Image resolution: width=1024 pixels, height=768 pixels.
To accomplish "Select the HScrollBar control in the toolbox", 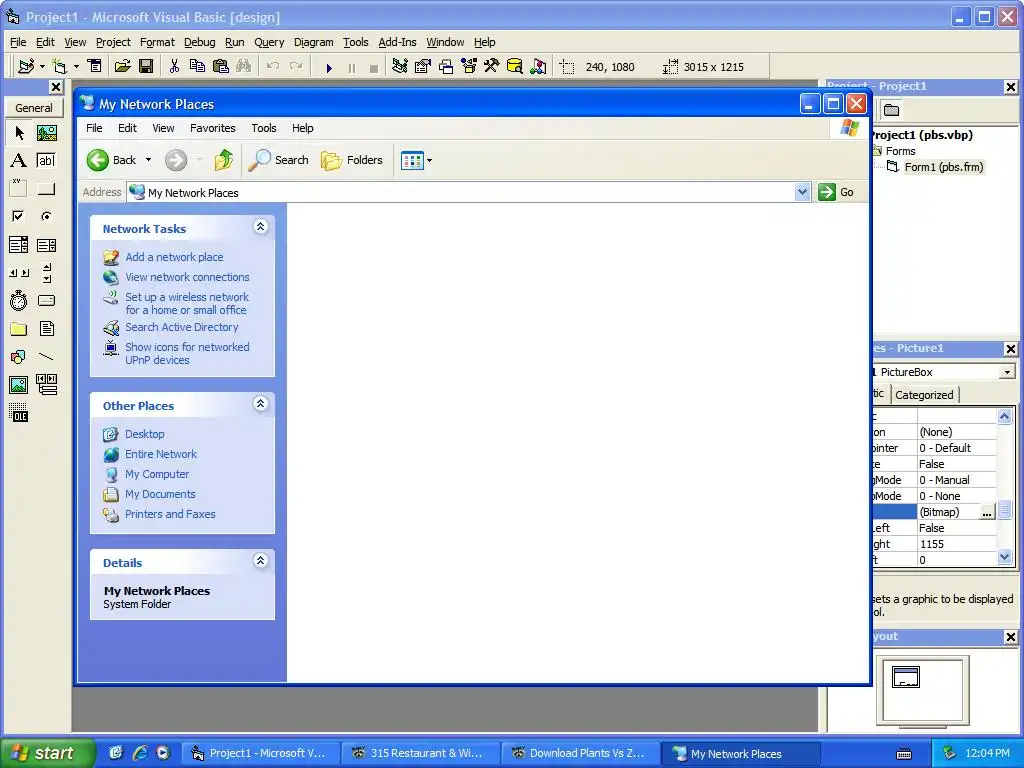I will (19, 273).
